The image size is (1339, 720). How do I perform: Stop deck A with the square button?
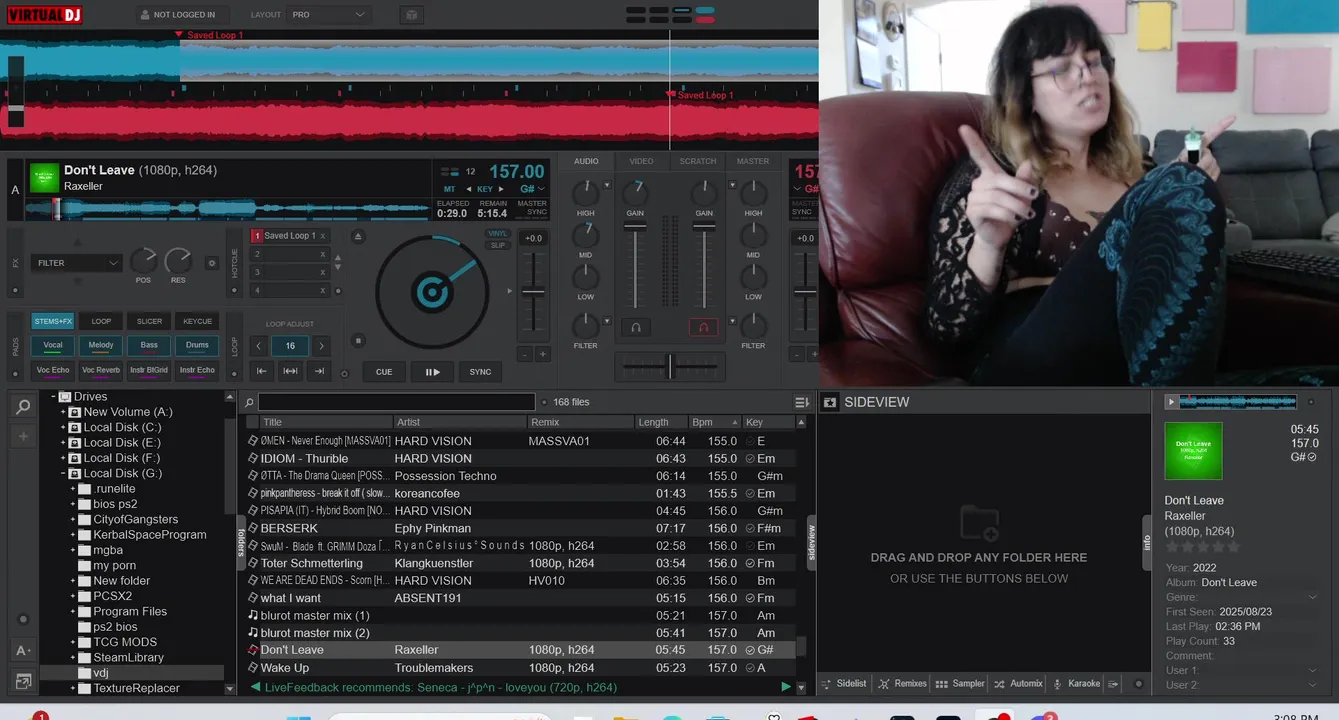coord(359,341)
